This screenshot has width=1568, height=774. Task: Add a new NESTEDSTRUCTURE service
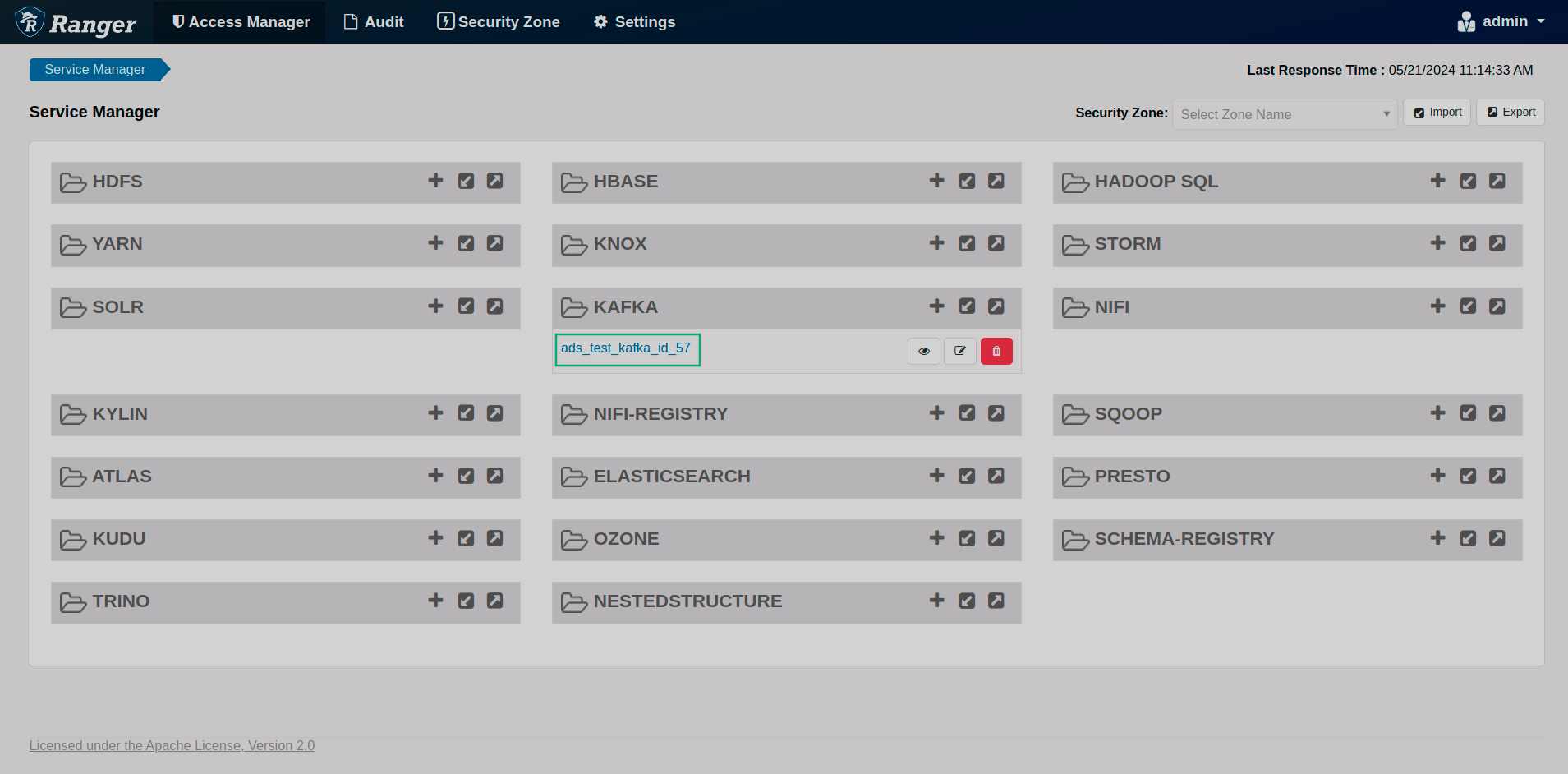tap(936, 601)
